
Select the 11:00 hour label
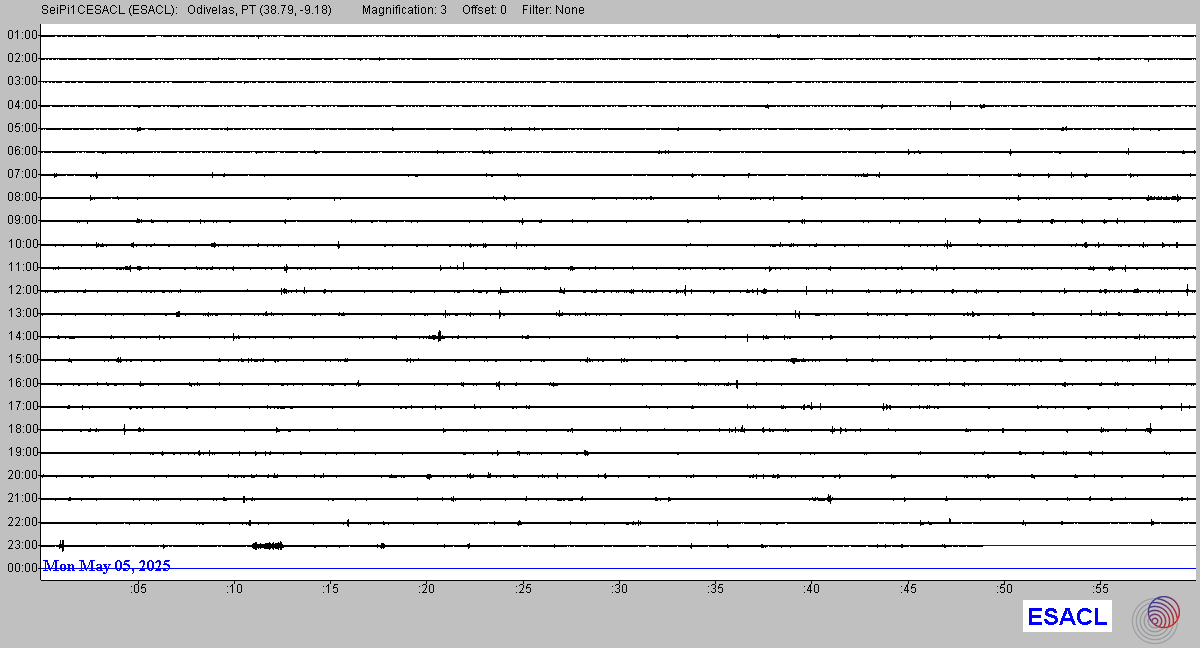22,267
